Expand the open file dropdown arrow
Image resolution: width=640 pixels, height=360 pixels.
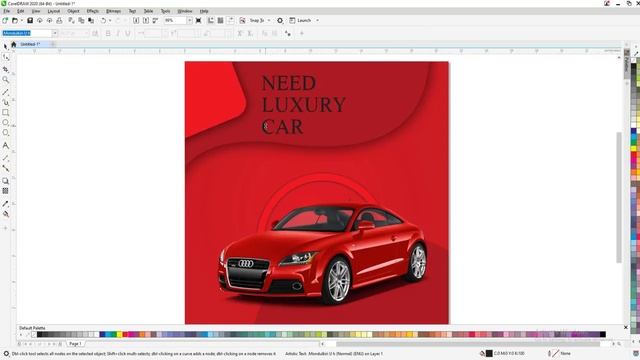click(21, 20)
